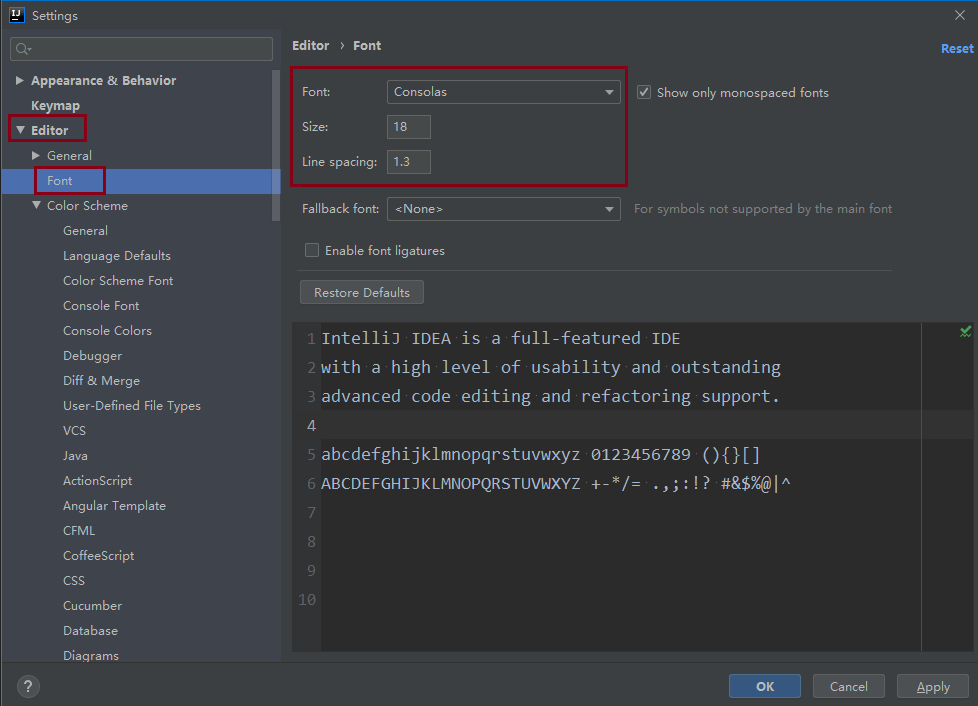
Task: Click Restore Defaults button
Action: 362,293
